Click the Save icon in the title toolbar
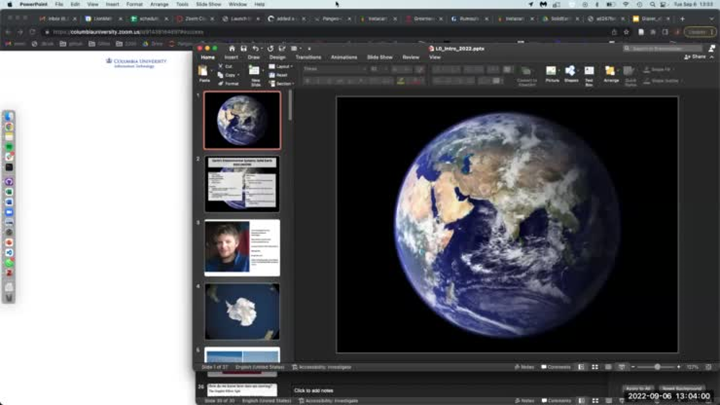The image size is (720, 405). click(243, 48)
